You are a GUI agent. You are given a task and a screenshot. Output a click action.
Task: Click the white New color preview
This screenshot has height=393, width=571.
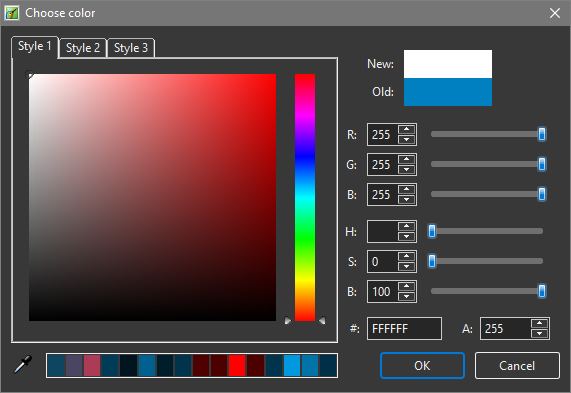[448, 64]
